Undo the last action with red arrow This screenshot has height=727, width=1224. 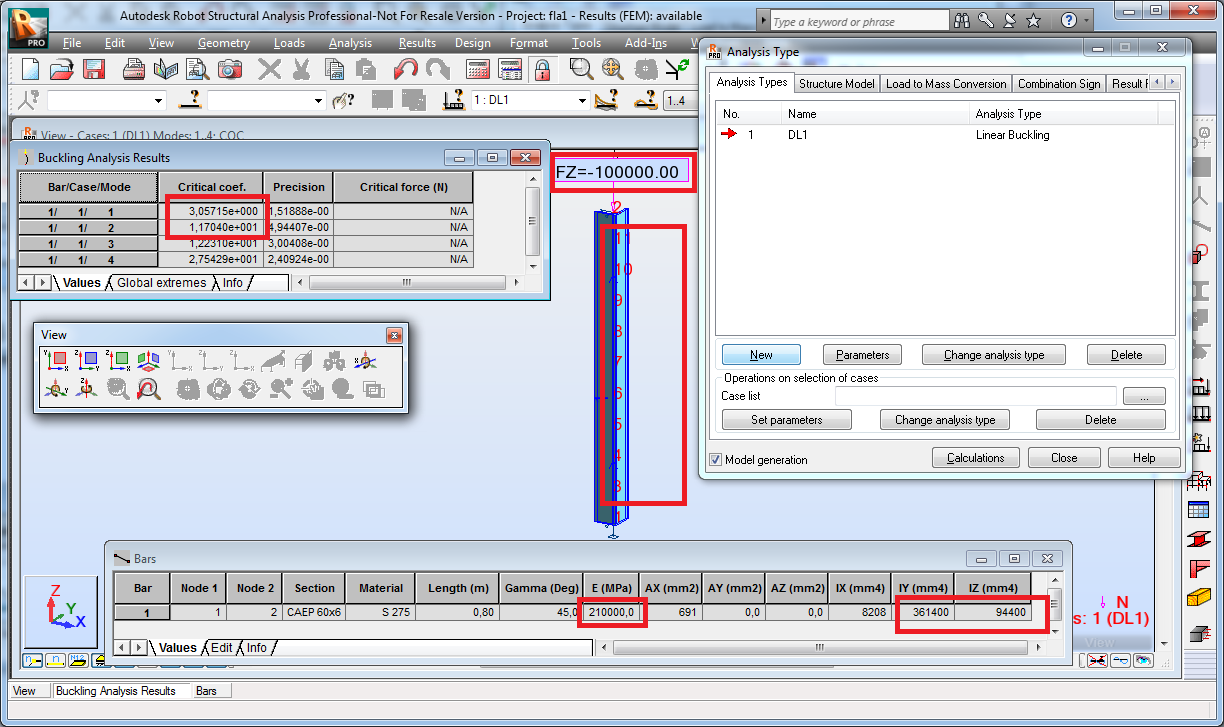(406, 69)
